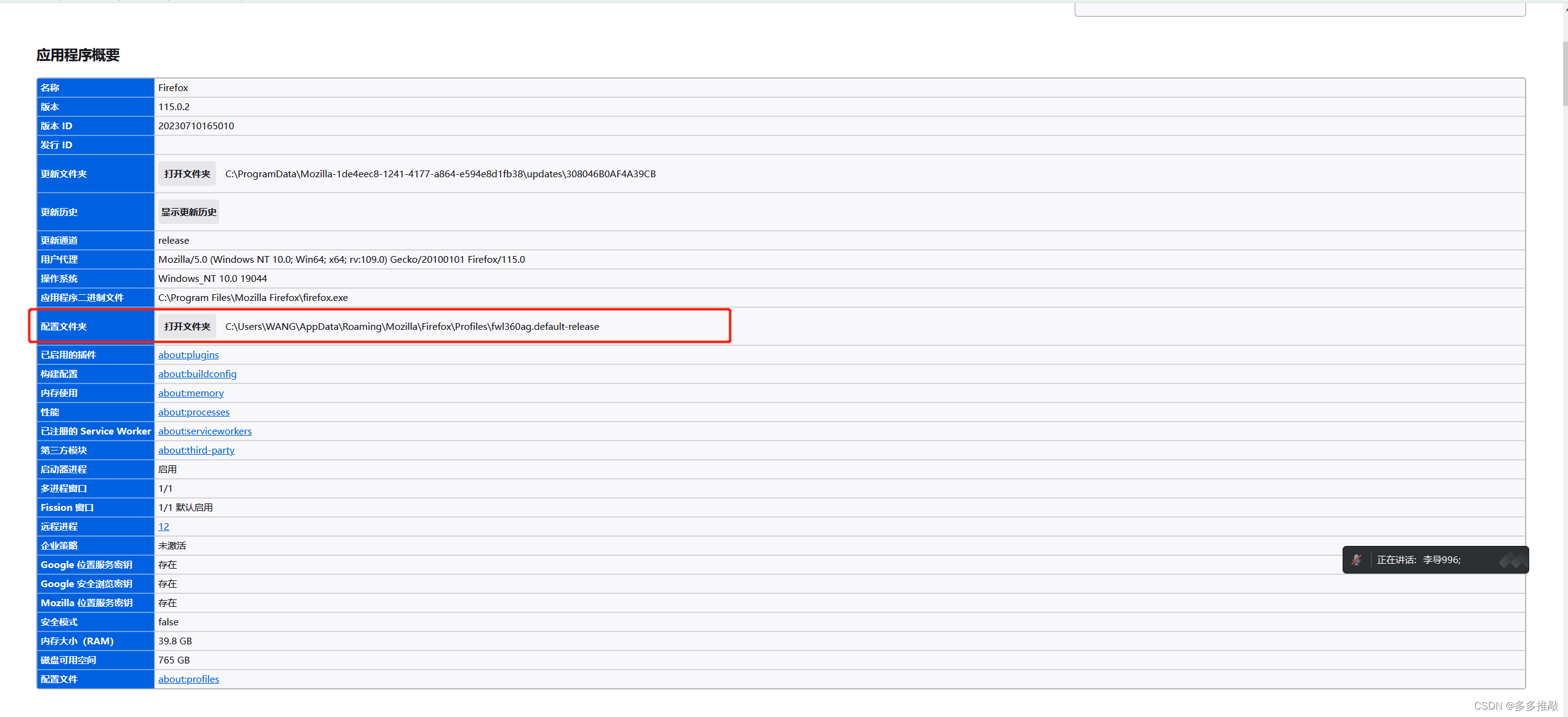Image resolution: width=1568 pixels, height=717 pixels.
Task: Click the update folder path text
Action: (440, 174)
